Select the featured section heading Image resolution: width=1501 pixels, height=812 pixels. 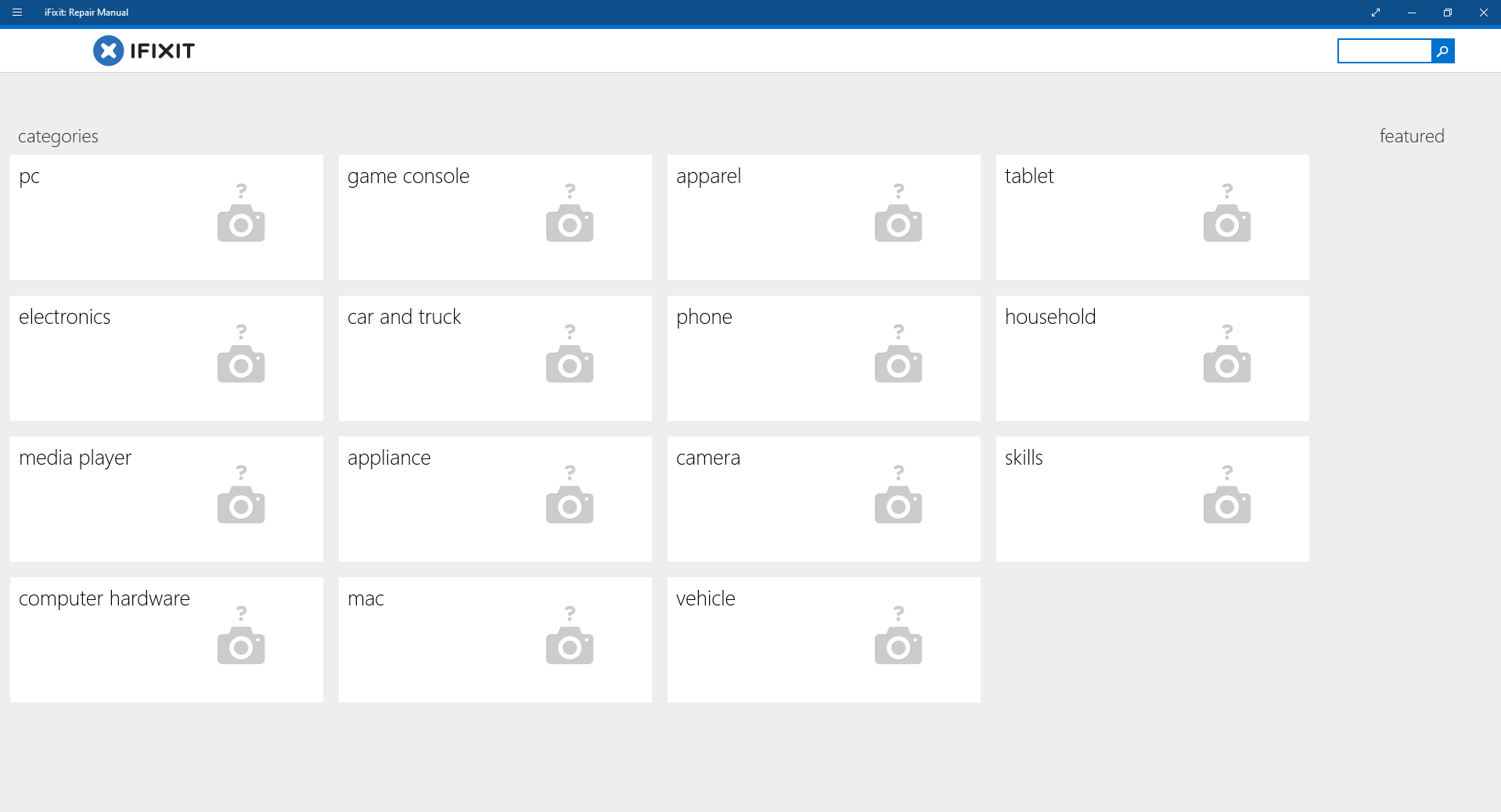[1411, 135]
